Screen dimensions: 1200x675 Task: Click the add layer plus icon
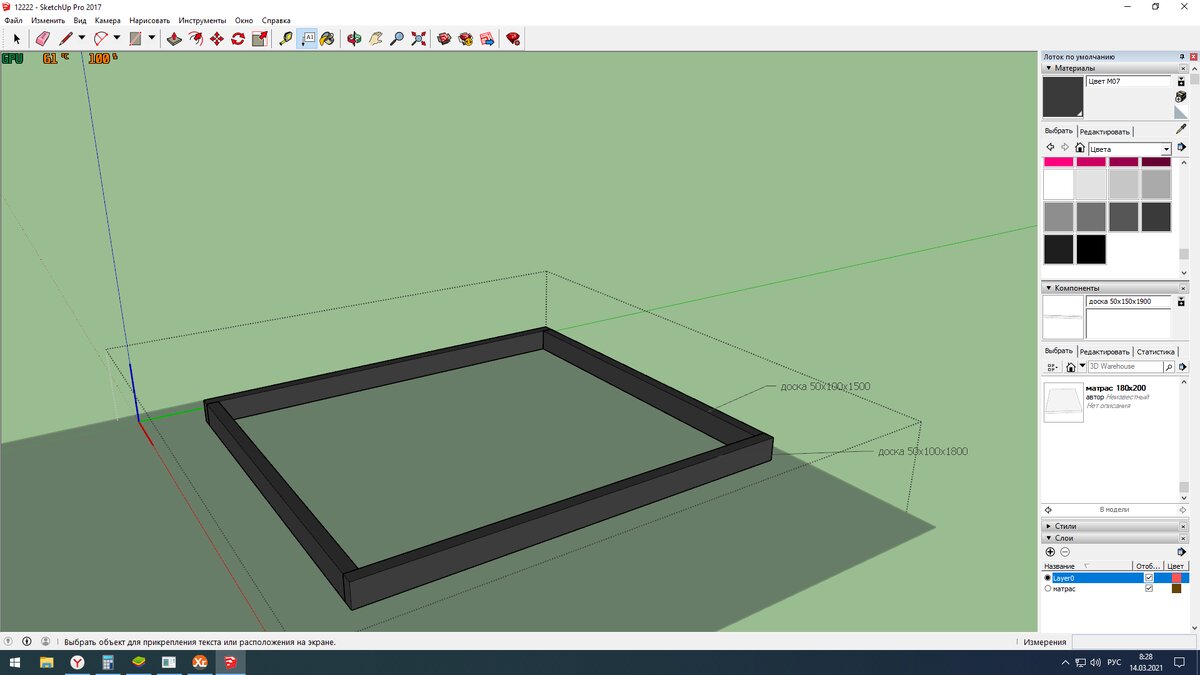(1050, 552)
